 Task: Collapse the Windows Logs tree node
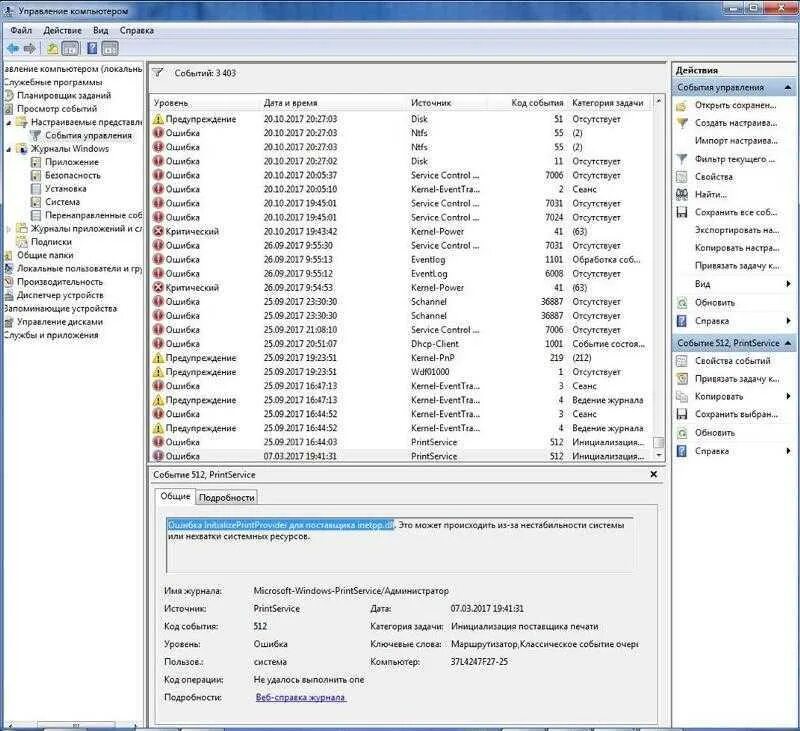[9, 149]
